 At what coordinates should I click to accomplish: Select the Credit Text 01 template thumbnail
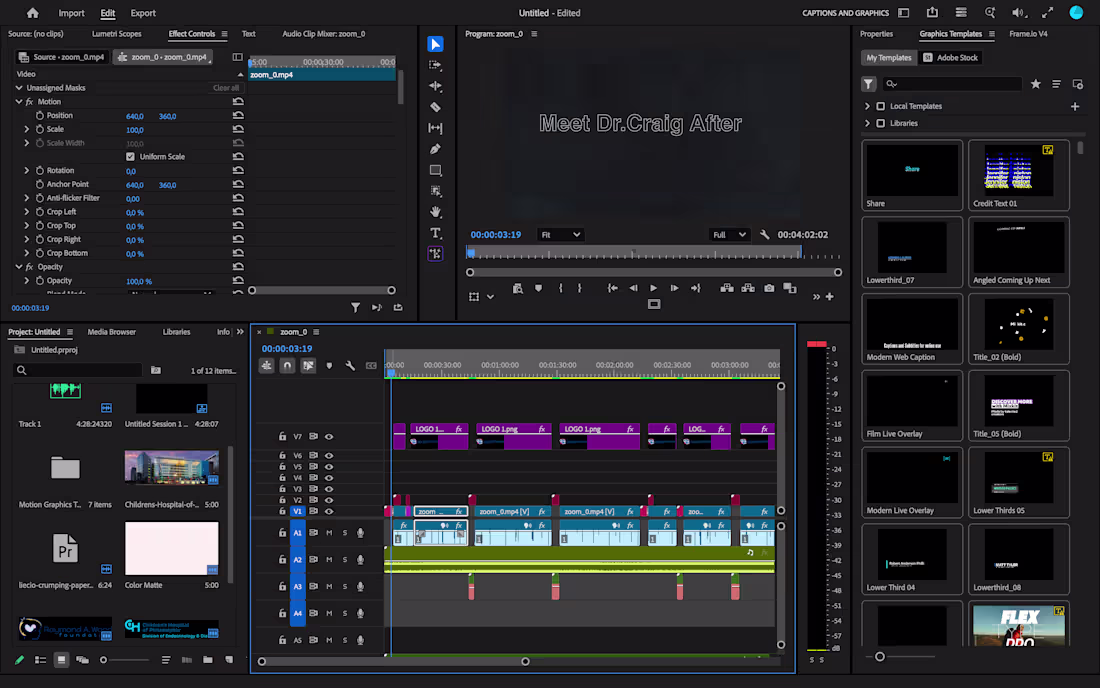(1019, 175)
